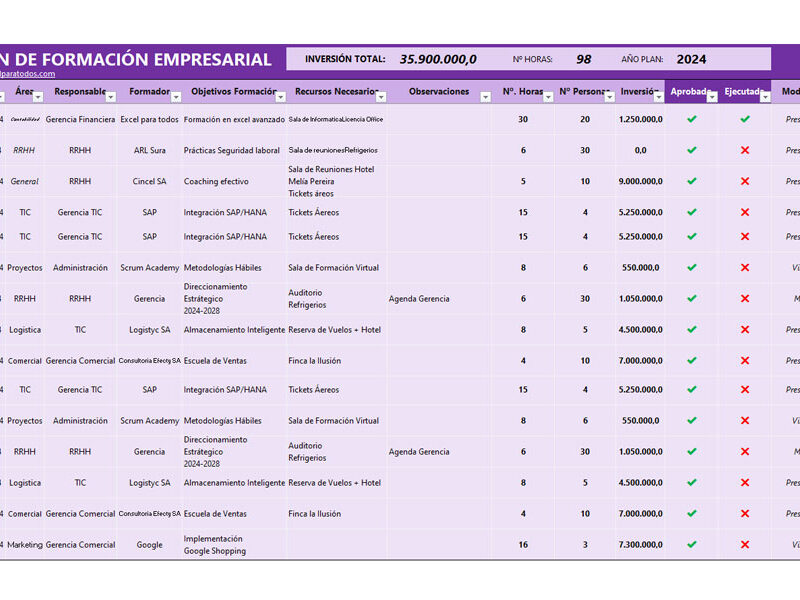
Task: Click Ejecutado red cross in Google Shopping row
Action: 745,545
